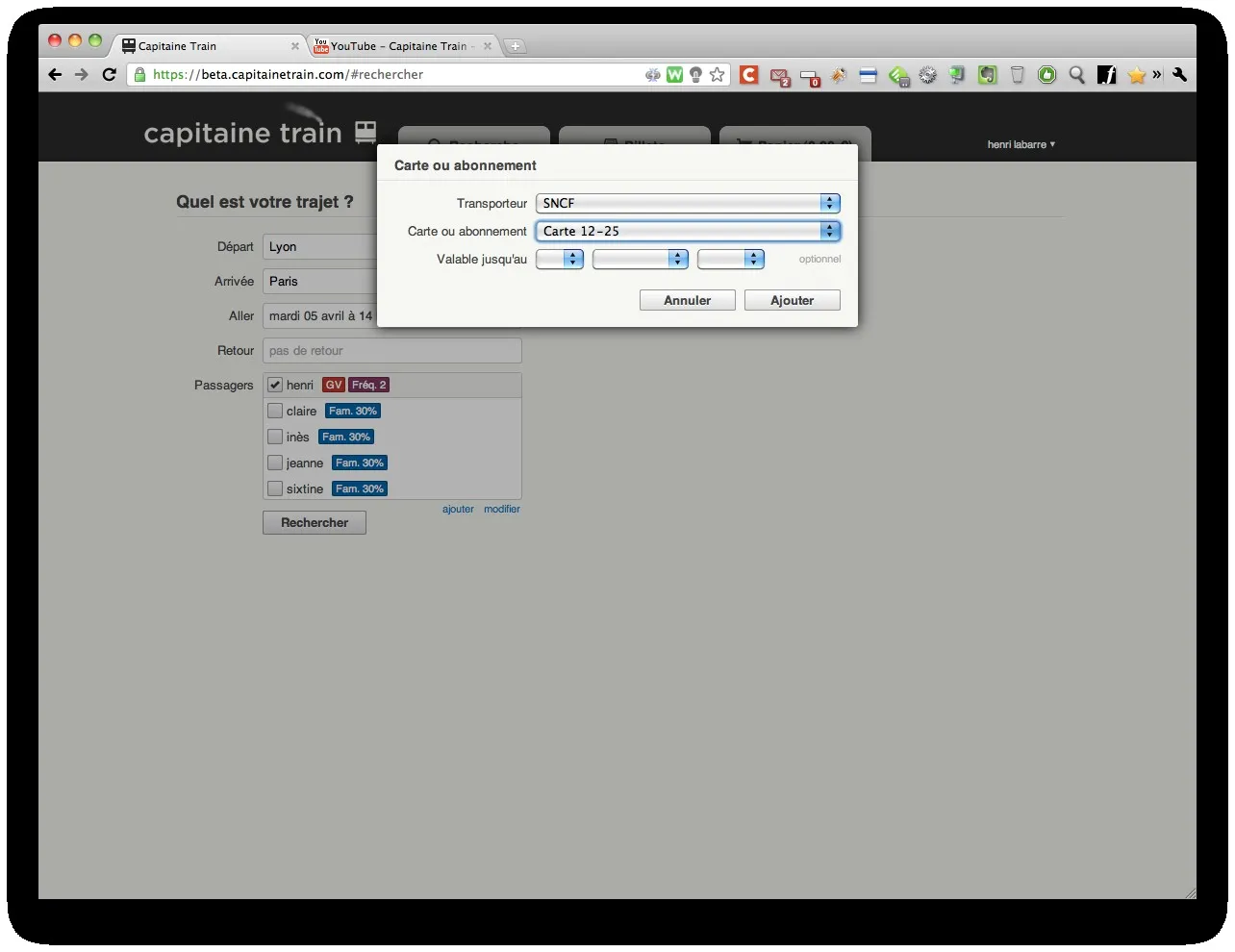Image resolution: width=1235 pixels, height=952 pixels.
Task: Open the red C extension icon
Action: pyautogui.click(x=749, y=75)
